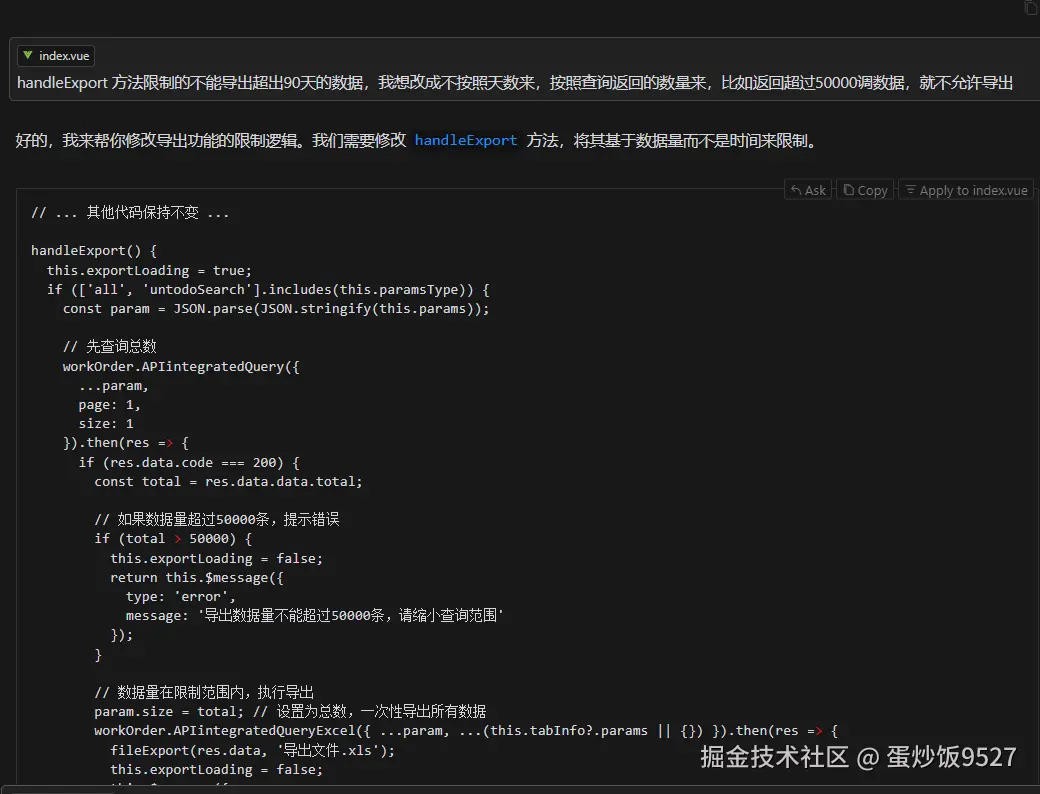
Task: Open the index.vue file chip
Action: pos(56,56)
